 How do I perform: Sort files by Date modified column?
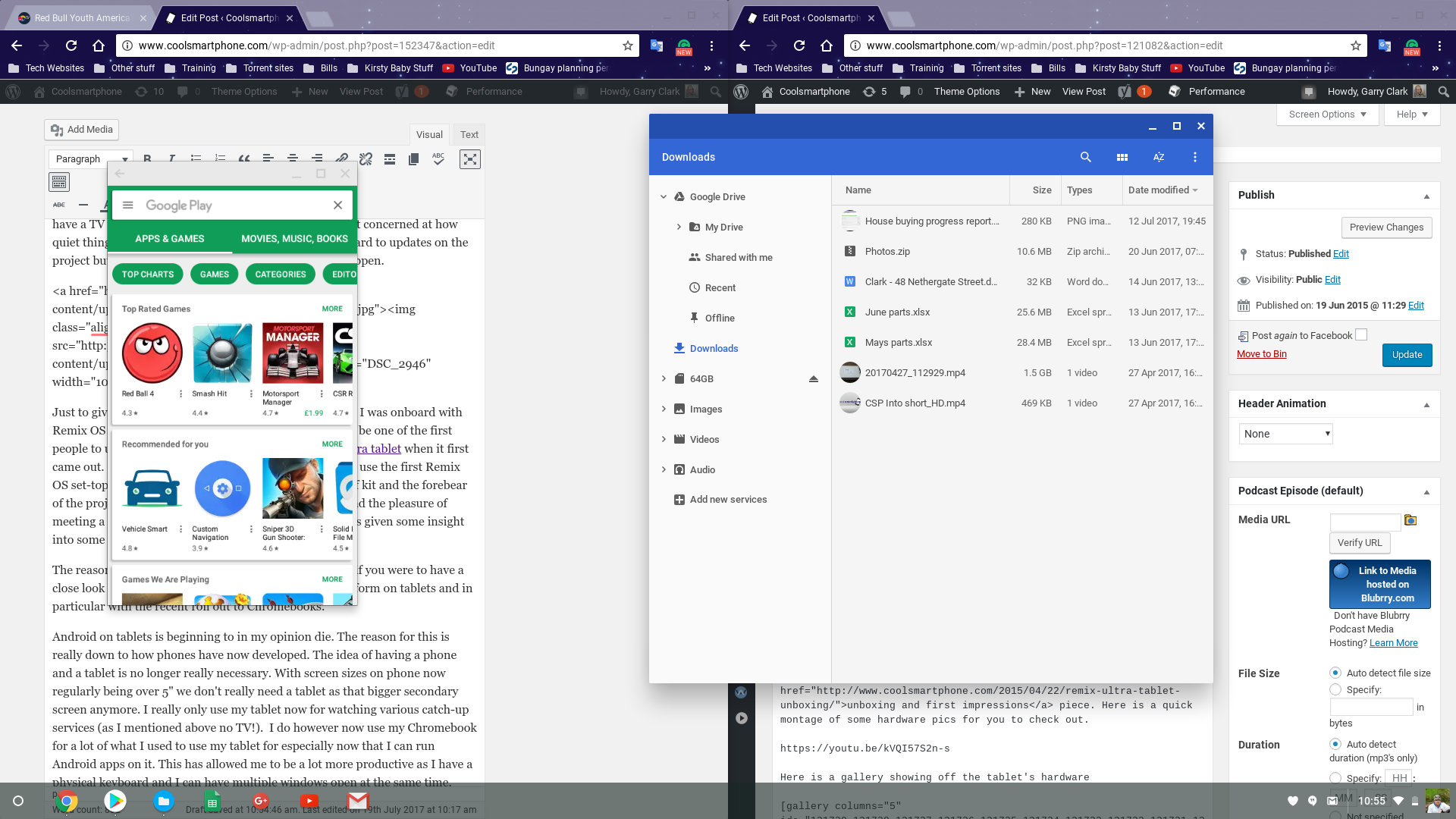(x=1162, y=190)
